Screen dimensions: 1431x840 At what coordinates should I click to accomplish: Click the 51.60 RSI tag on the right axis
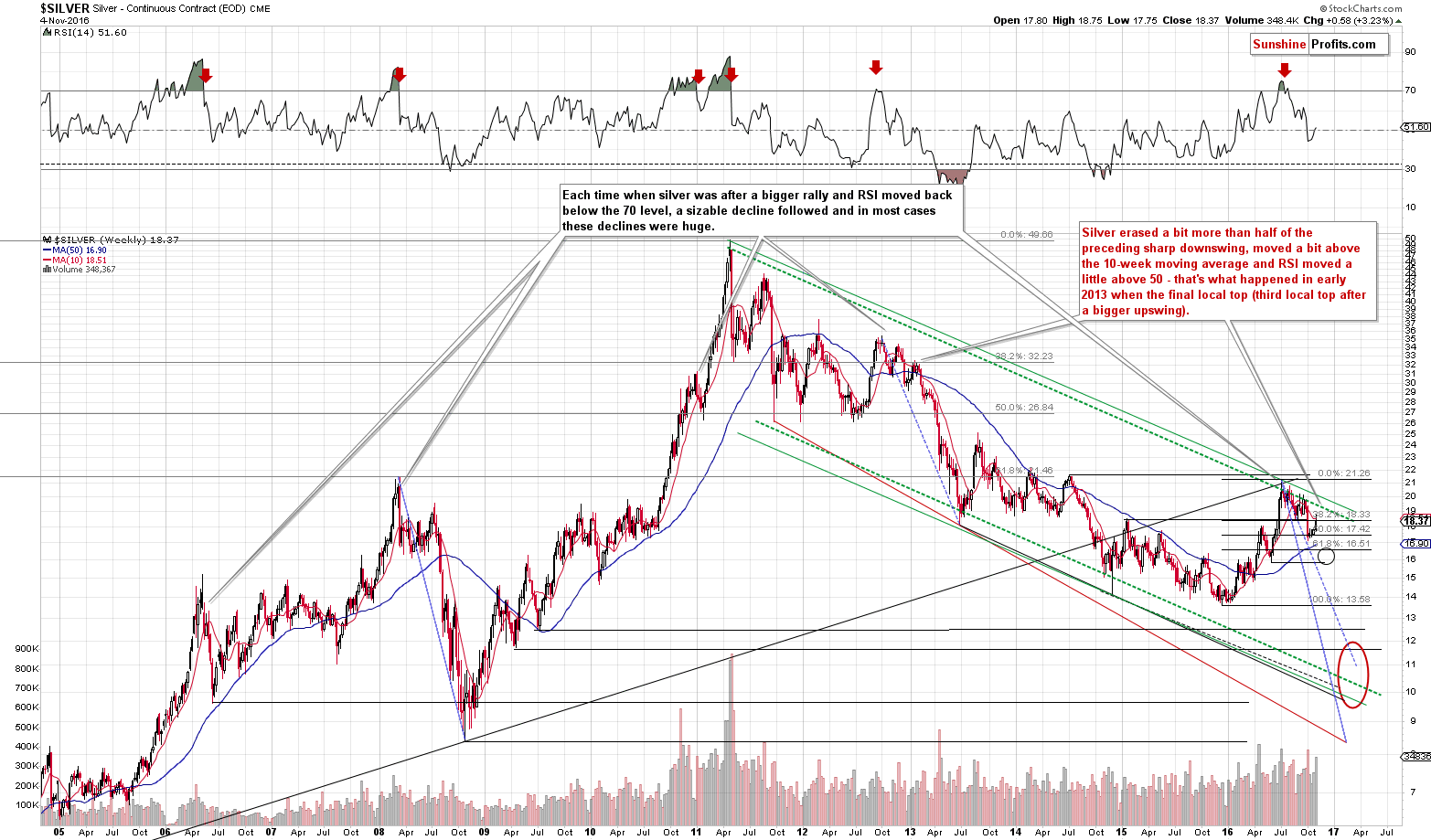[1415, 128]
